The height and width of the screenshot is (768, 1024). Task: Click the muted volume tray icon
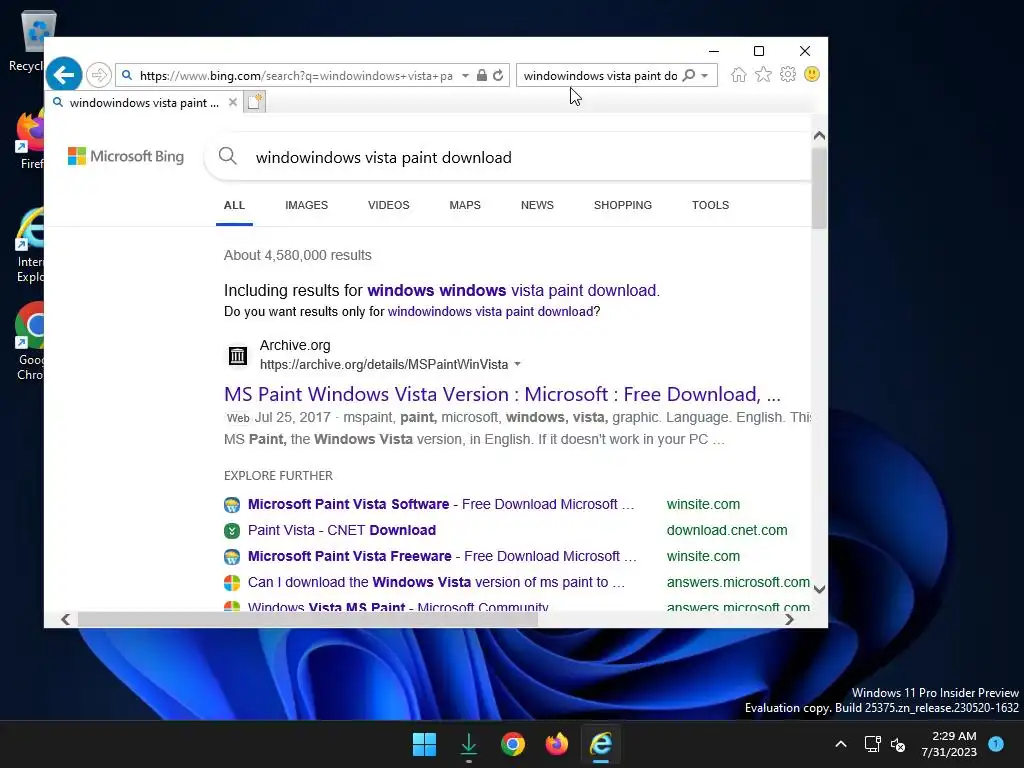click(898, 744)
